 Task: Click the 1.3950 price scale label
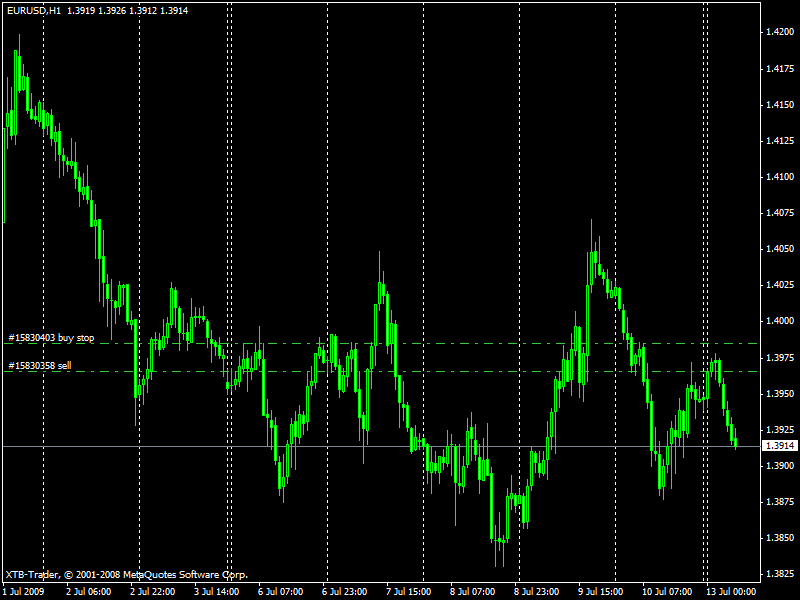click(780, 394)
